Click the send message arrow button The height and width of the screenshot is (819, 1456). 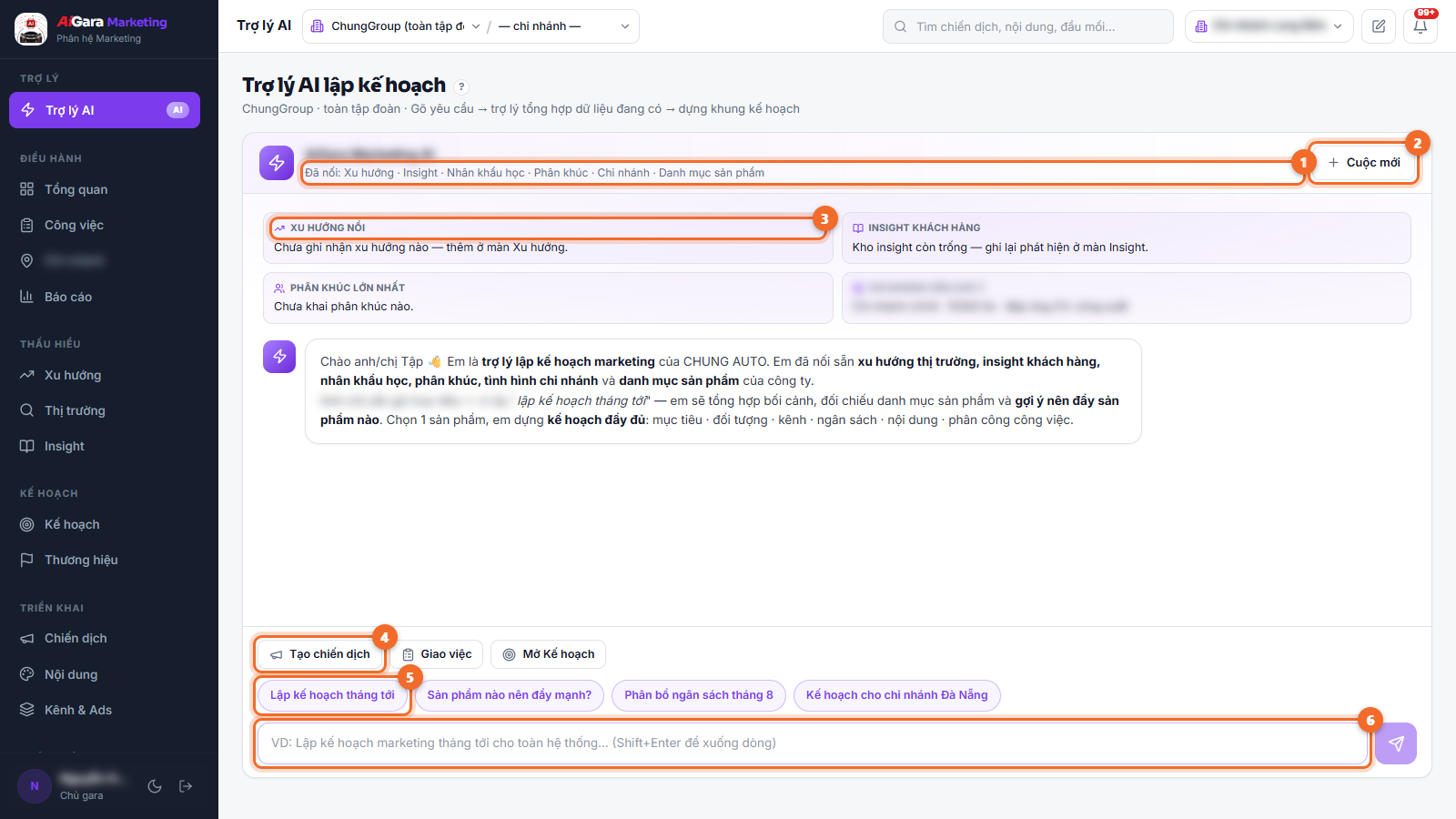tap(1396, 743)
